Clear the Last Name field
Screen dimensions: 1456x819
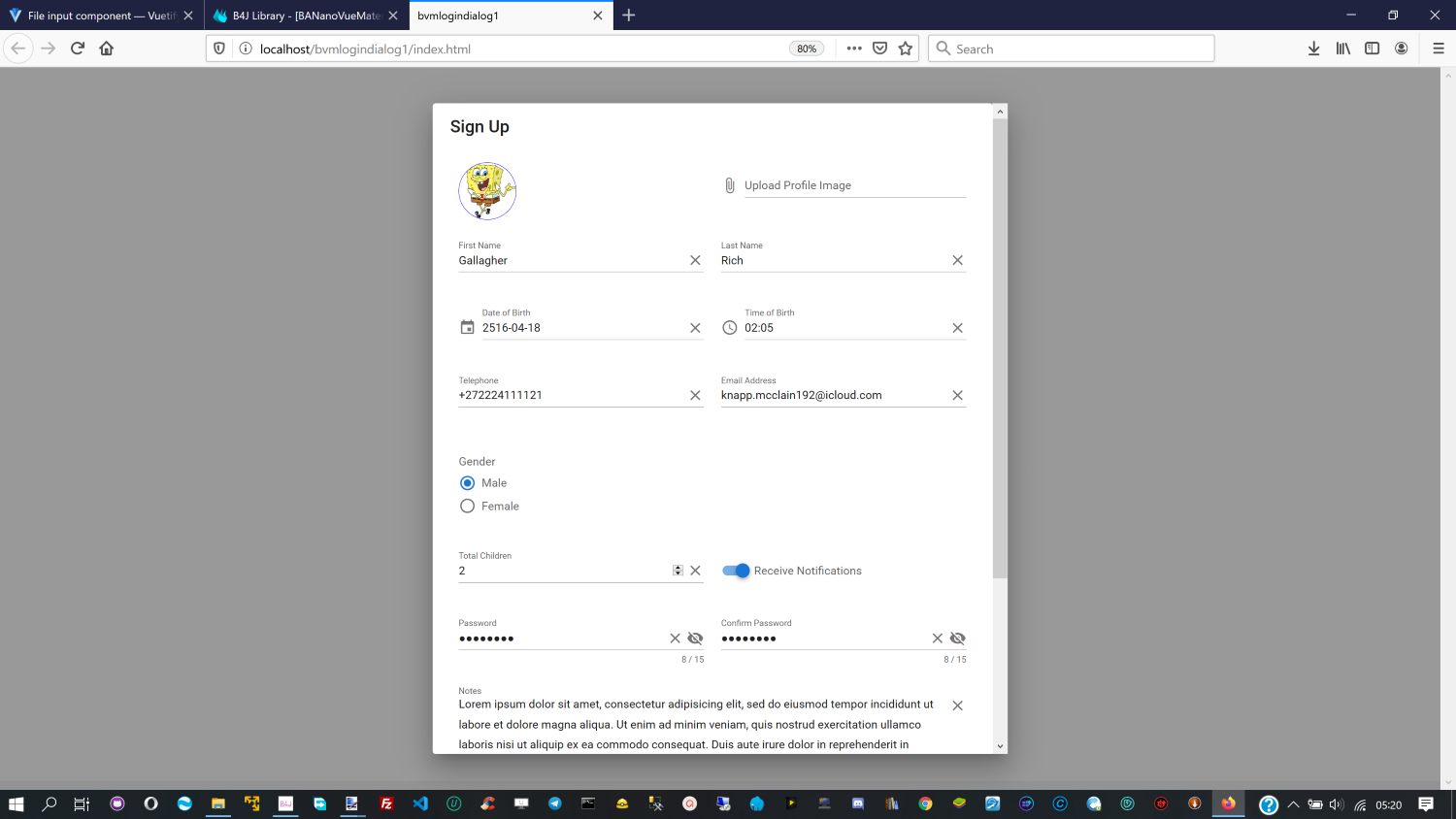pos(957,260)
